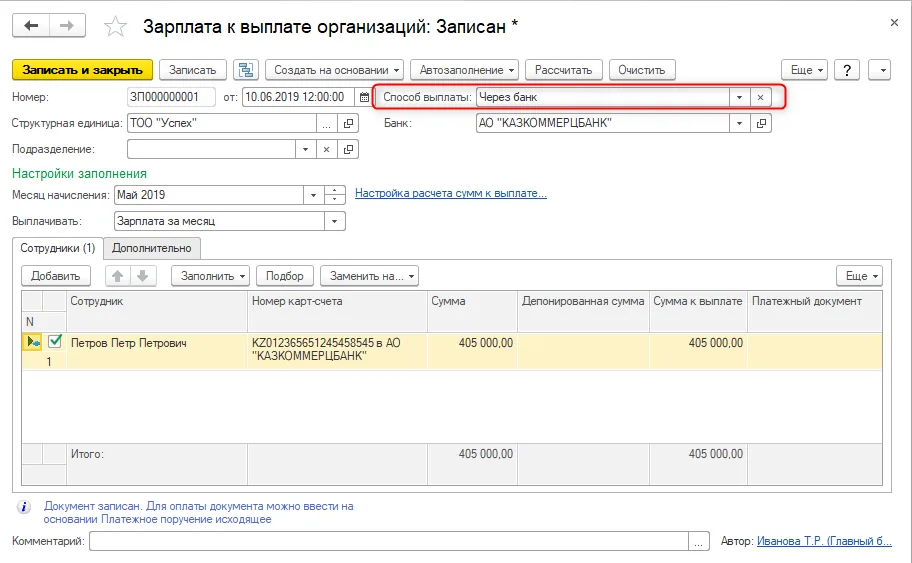This screenshot has height=563, width=912.
Task: Click the Способ выплаты field Через банк
Action: pyautogui.click(x=603, y=97)
